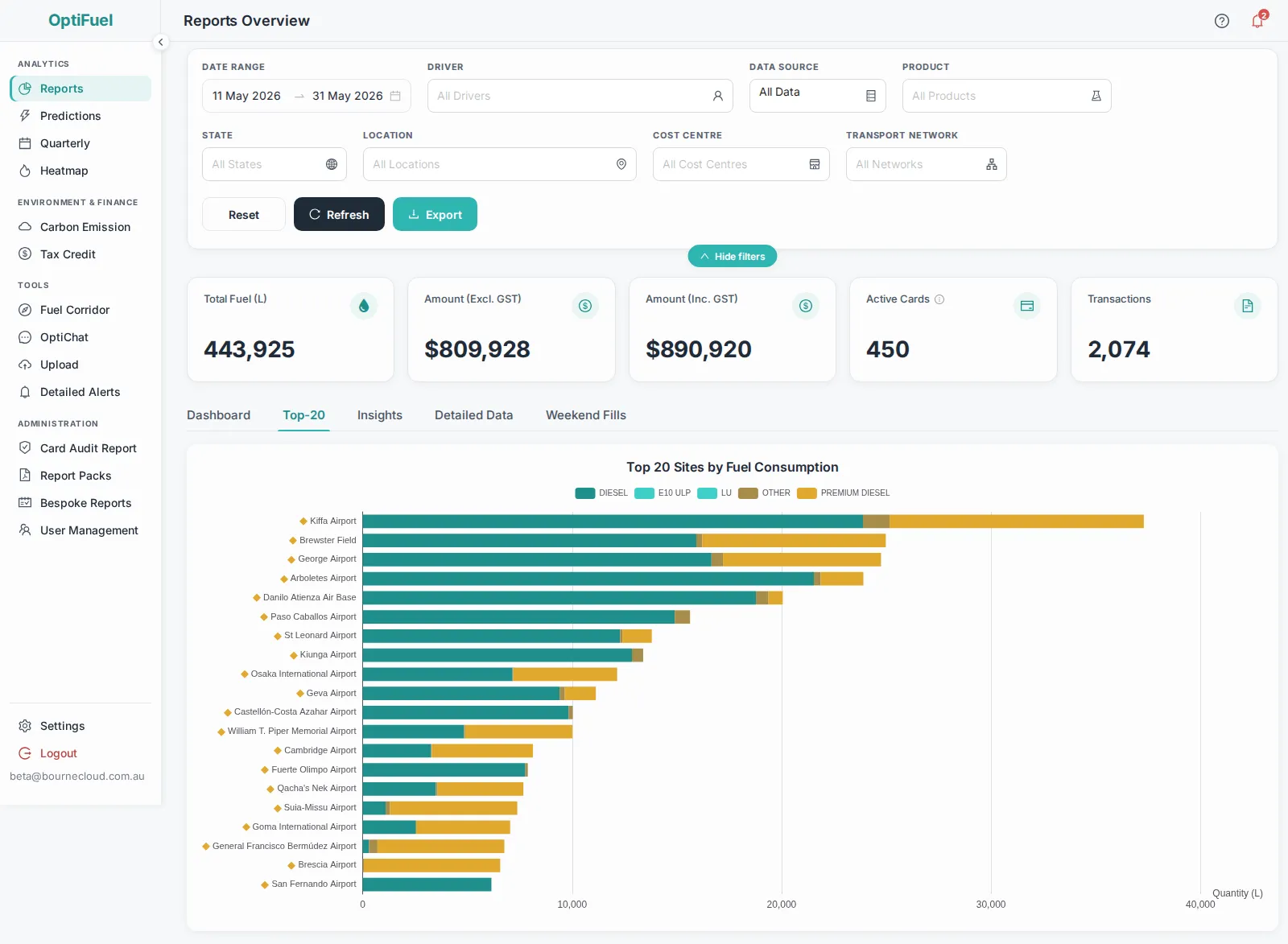The image size is (1288, 944).
Task: Click the Report Packs file icon
Action: click(x=25, y=476)
